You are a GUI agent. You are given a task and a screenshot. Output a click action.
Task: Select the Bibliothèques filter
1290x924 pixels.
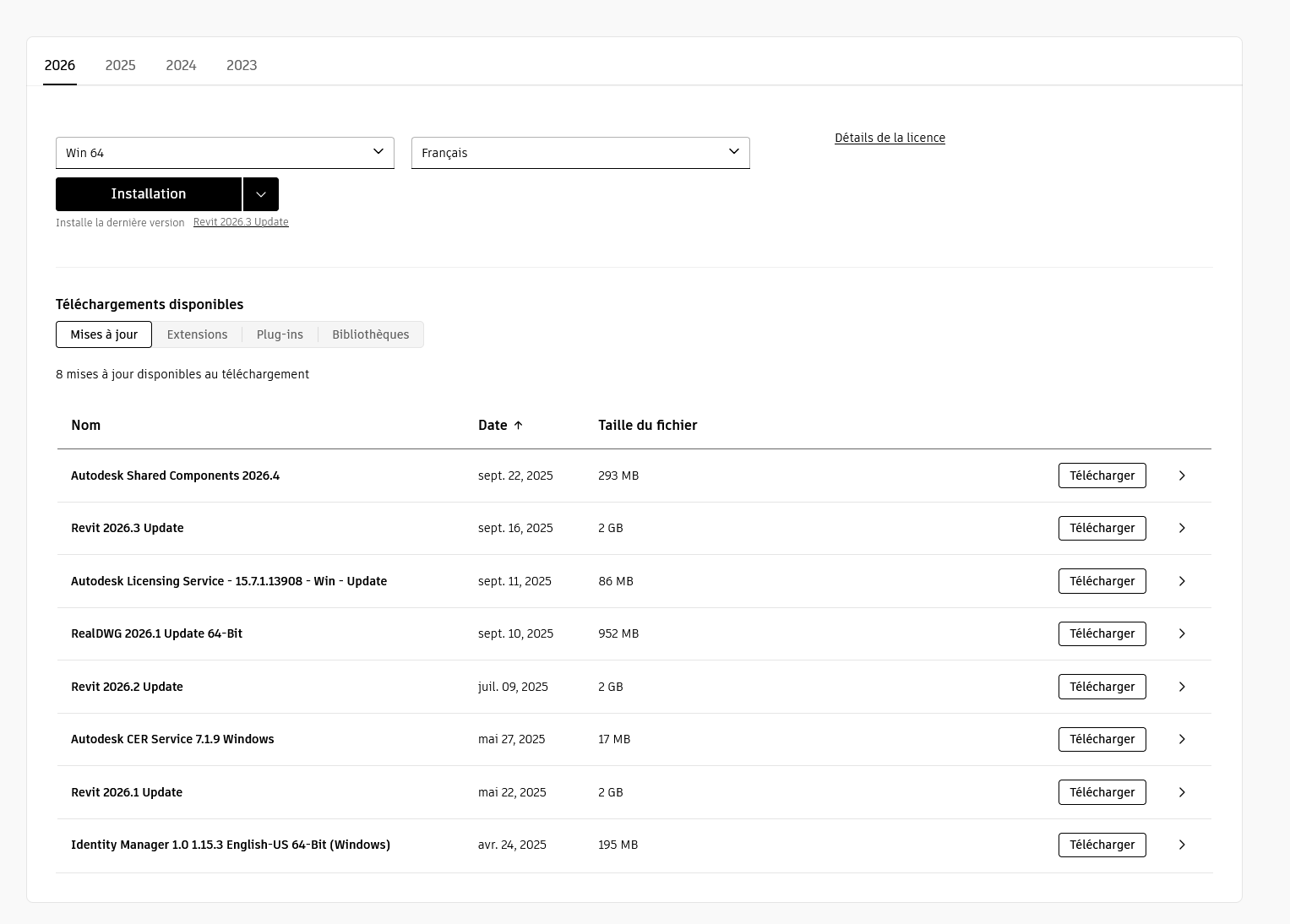pos(370,334)
